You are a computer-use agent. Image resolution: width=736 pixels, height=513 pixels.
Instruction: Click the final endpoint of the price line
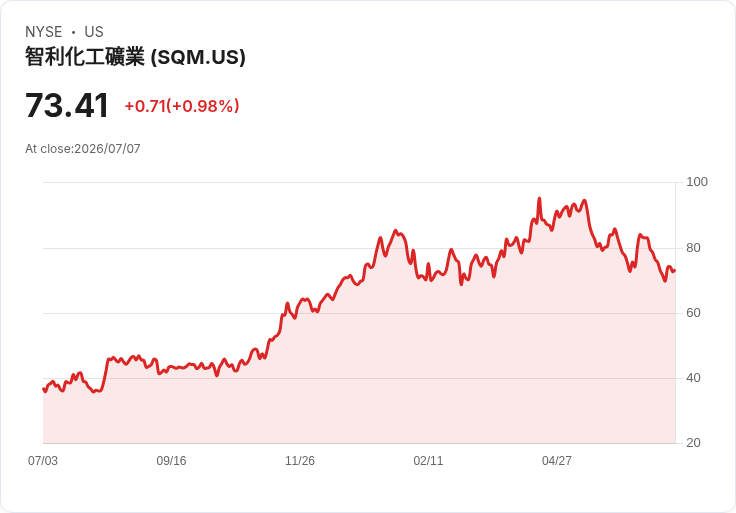[675, 271]
